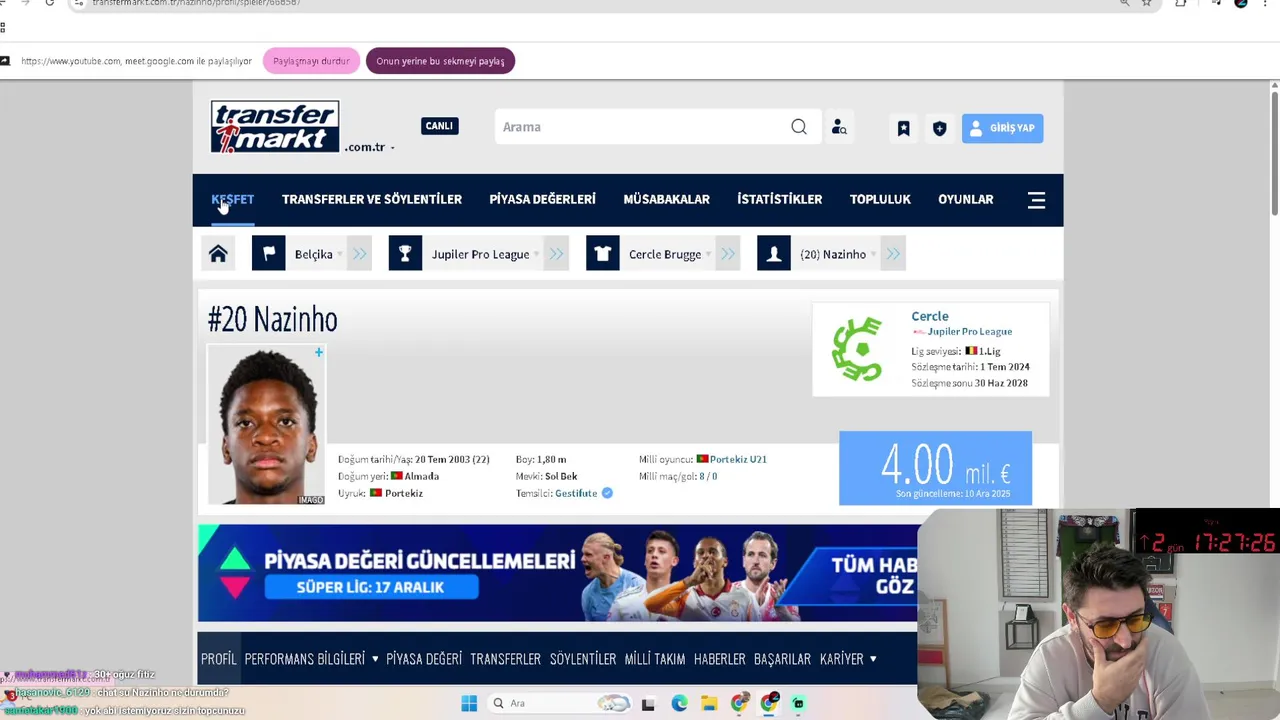This screenshot has width=1280, height=720.
Task: Click the 4.00 mil. € market value box
Action: [x=935, y=468]
